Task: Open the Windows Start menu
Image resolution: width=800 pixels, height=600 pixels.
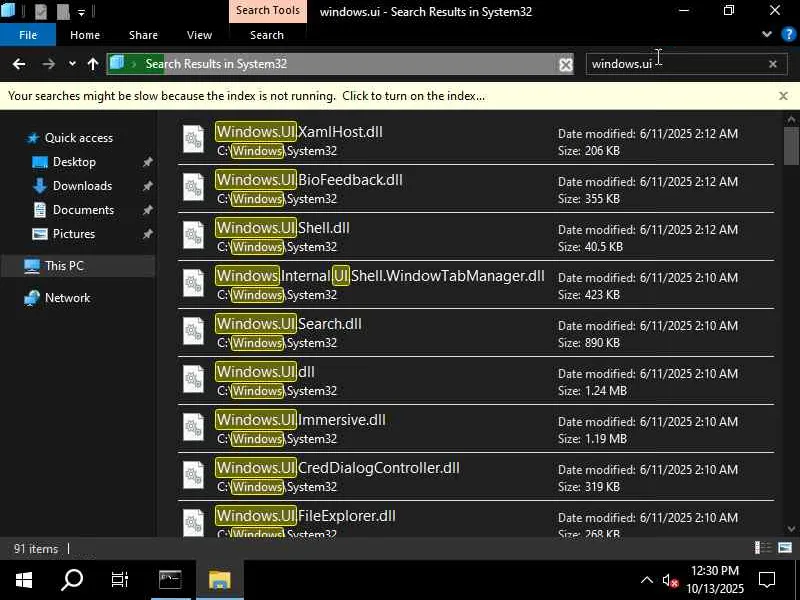Action: click(23, 580)
